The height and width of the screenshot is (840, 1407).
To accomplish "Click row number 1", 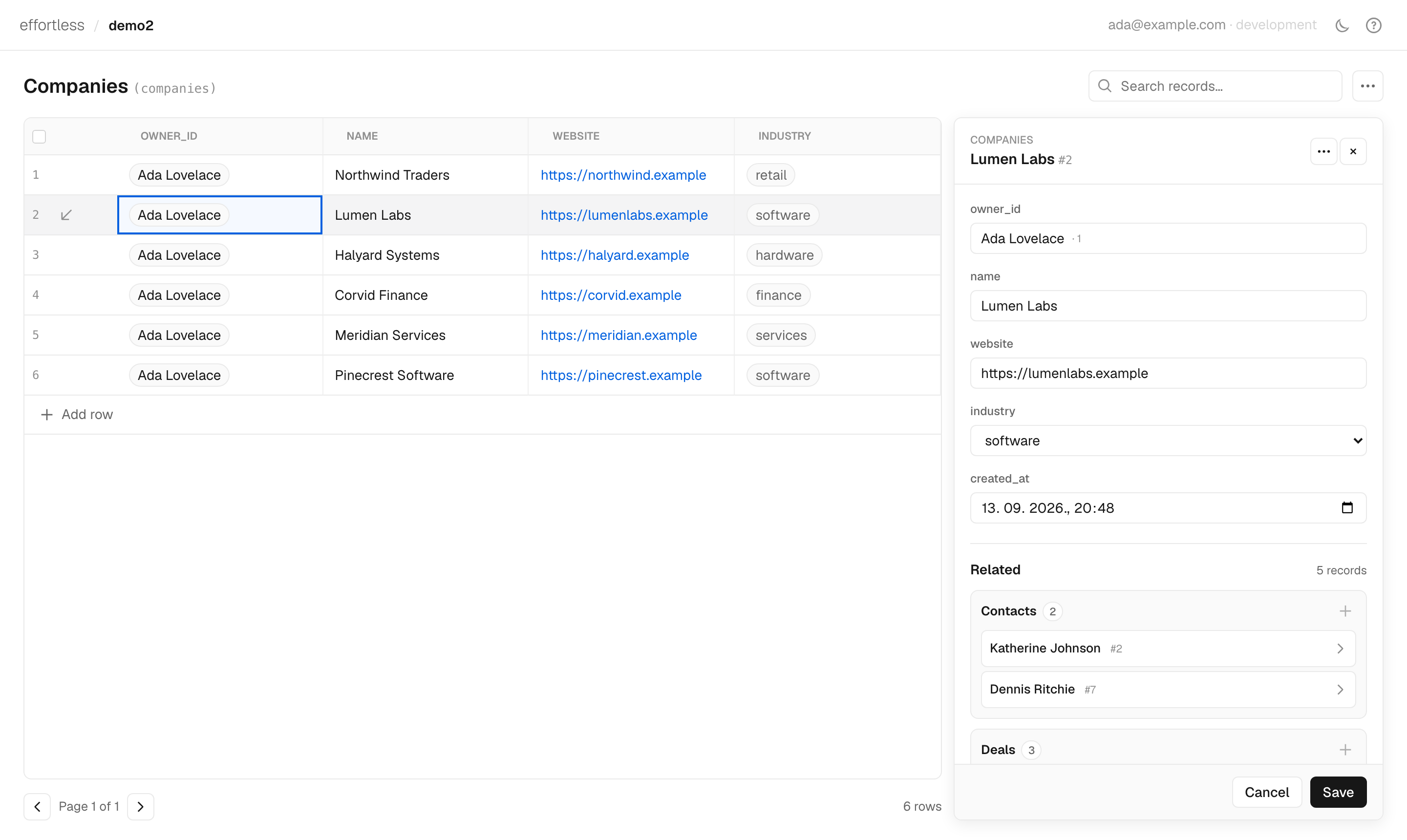I will coord(36,175).
